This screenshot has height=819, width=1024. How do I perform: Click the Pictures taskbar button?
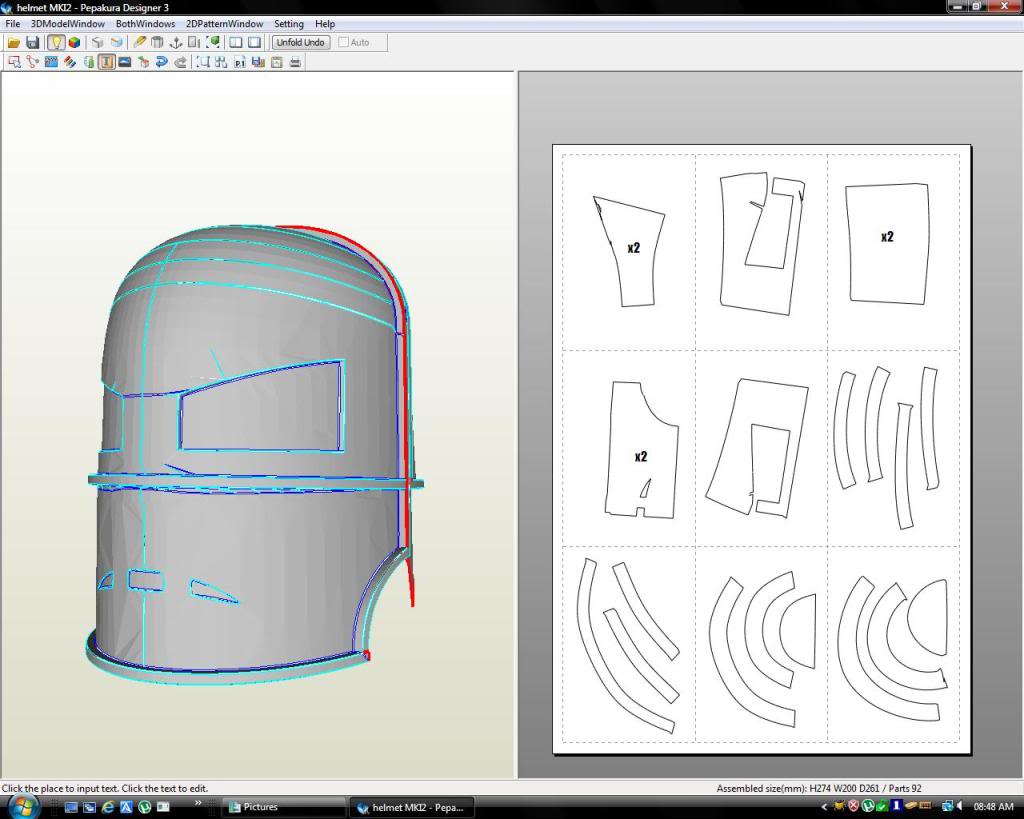(283, 807)
